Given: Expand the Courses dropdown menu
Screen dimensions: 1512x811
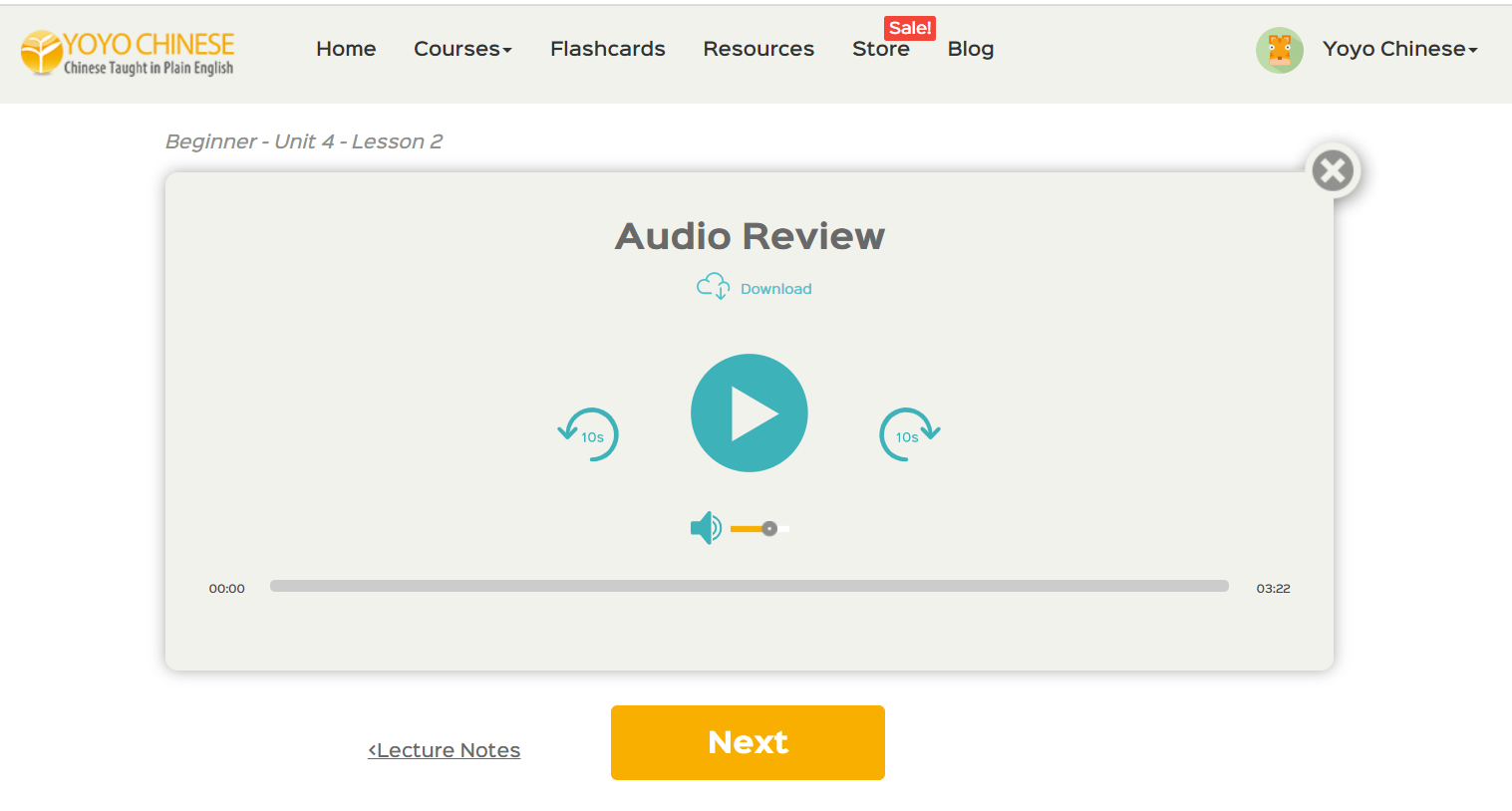Looking at the screenshot, I should coord(462,49).
